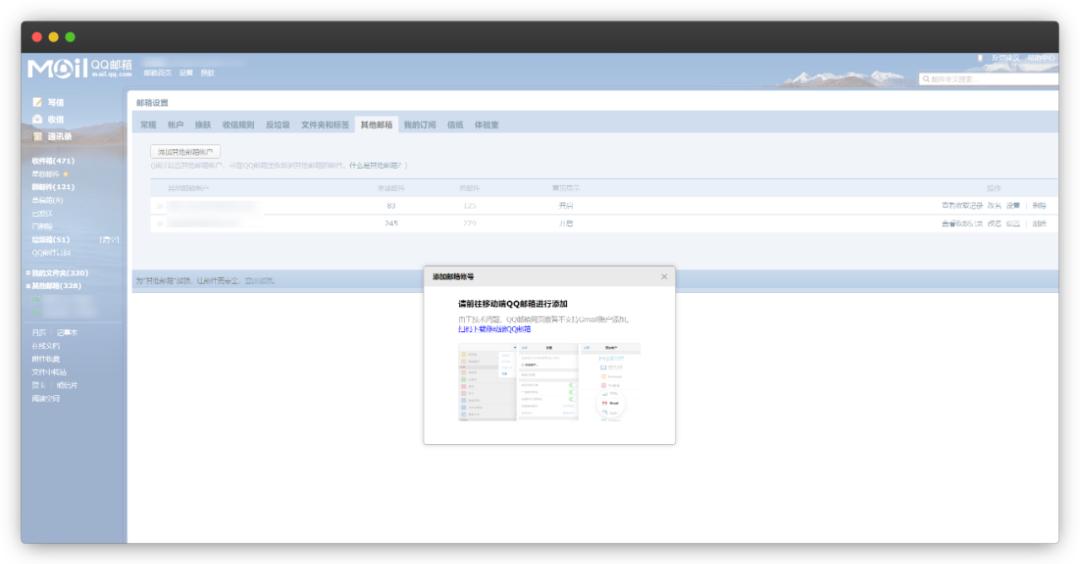The height and width of the screenshot is (564, 1080).
Task: Expand the 我的文件夹(320) folder group
Action: pos(28,273)
